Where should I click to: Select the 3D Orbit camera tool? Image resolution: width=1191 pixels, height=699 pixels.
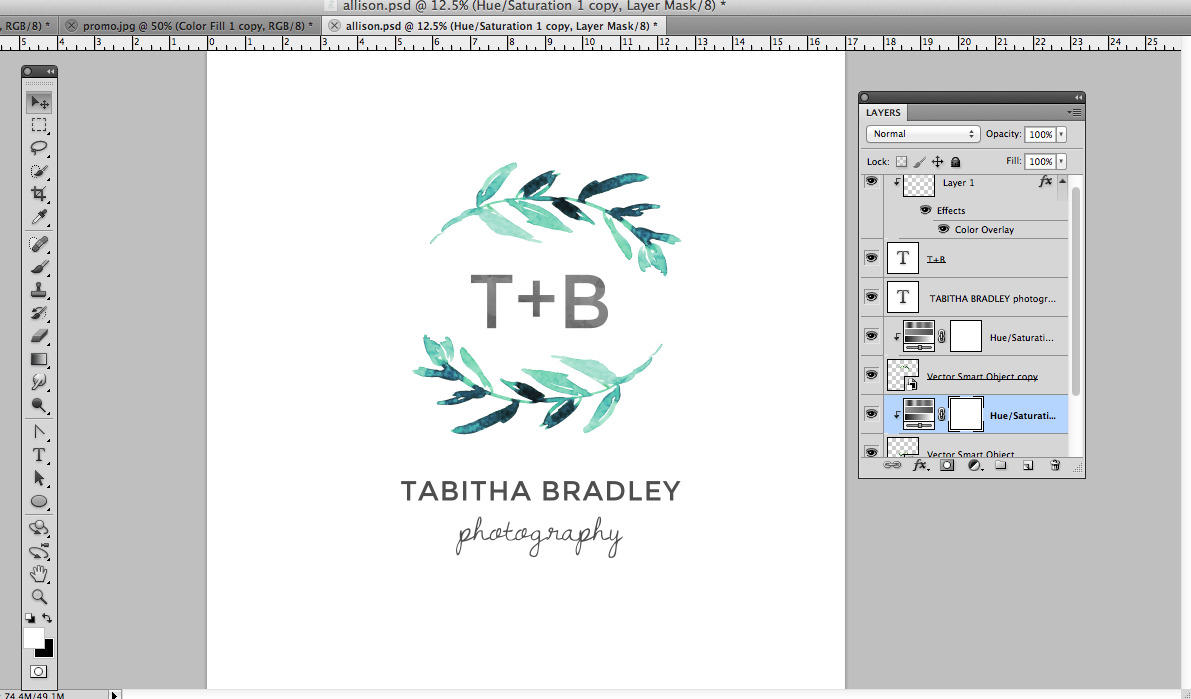39,552
